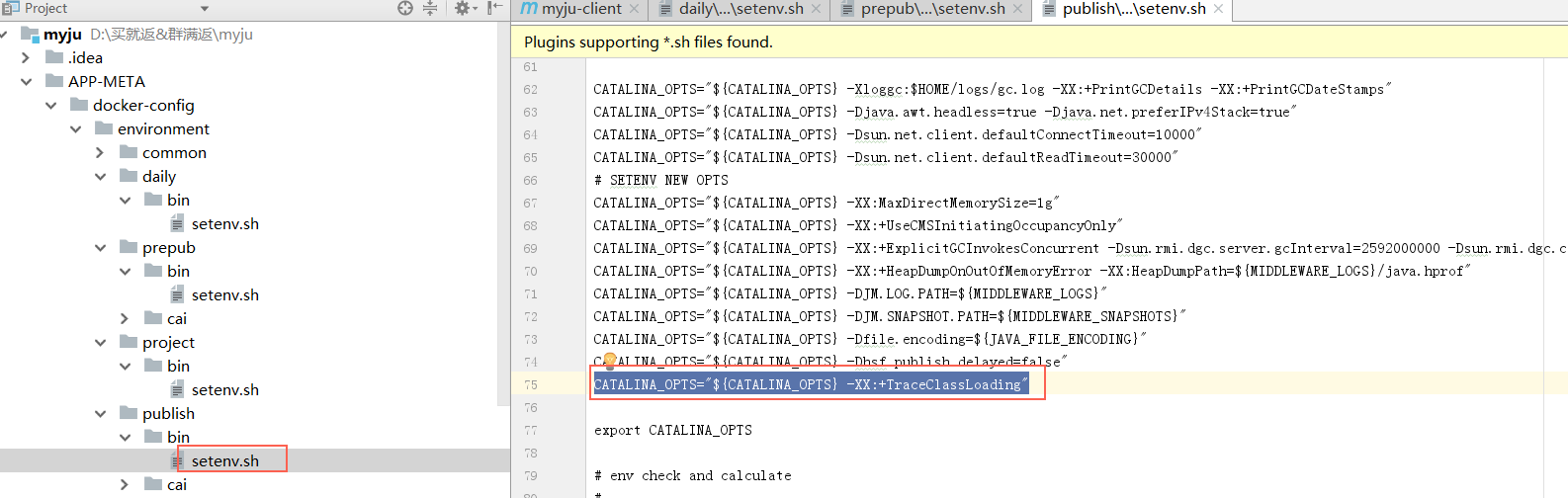
Task: Select the common folder row
Action: pos(163,152)
